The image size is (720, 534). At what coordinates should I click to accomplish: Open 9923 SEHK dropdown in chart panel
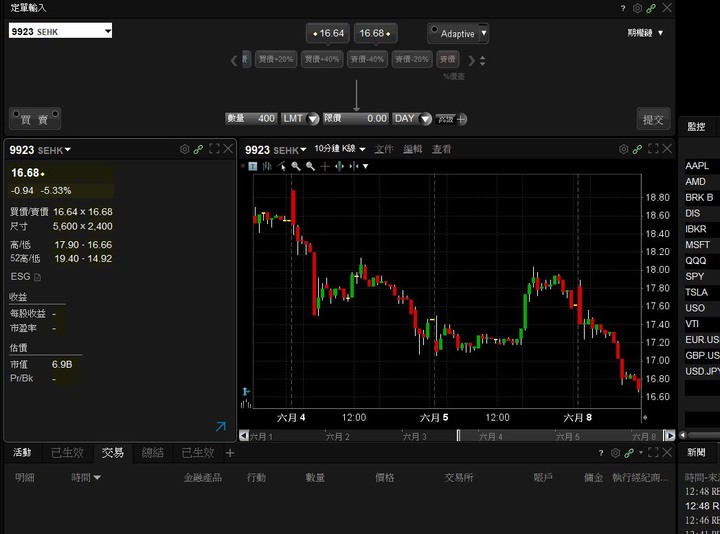(x=303, y=150)
